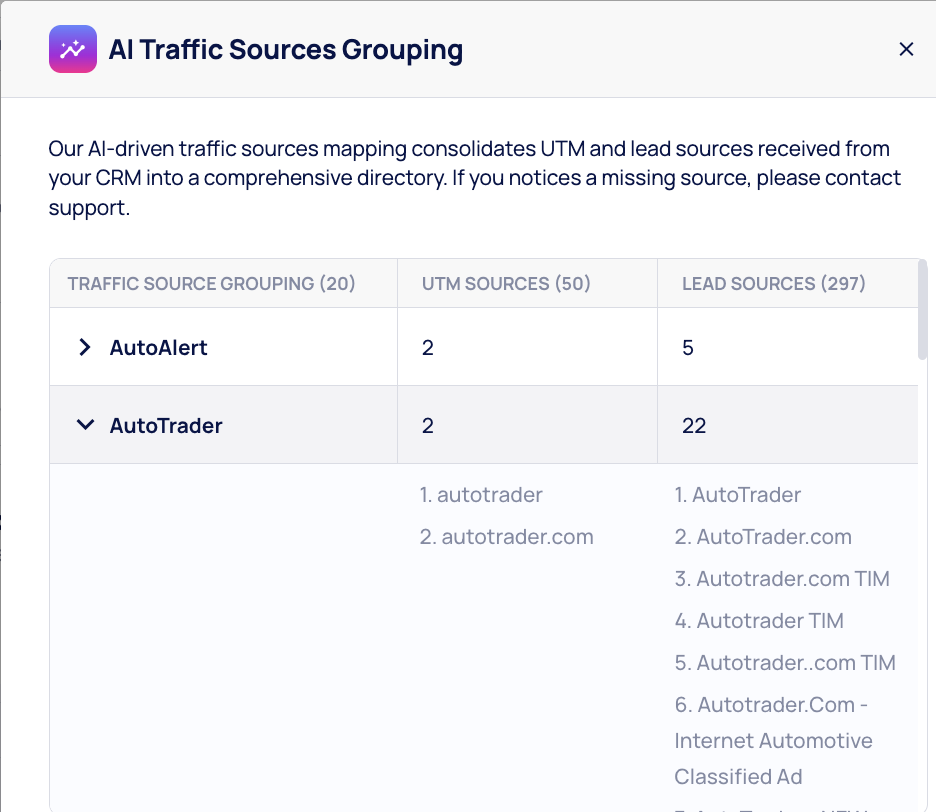Select the AutoAlert grouping name
The width and height of the screenshot is (936, 812).
(158, 347)
